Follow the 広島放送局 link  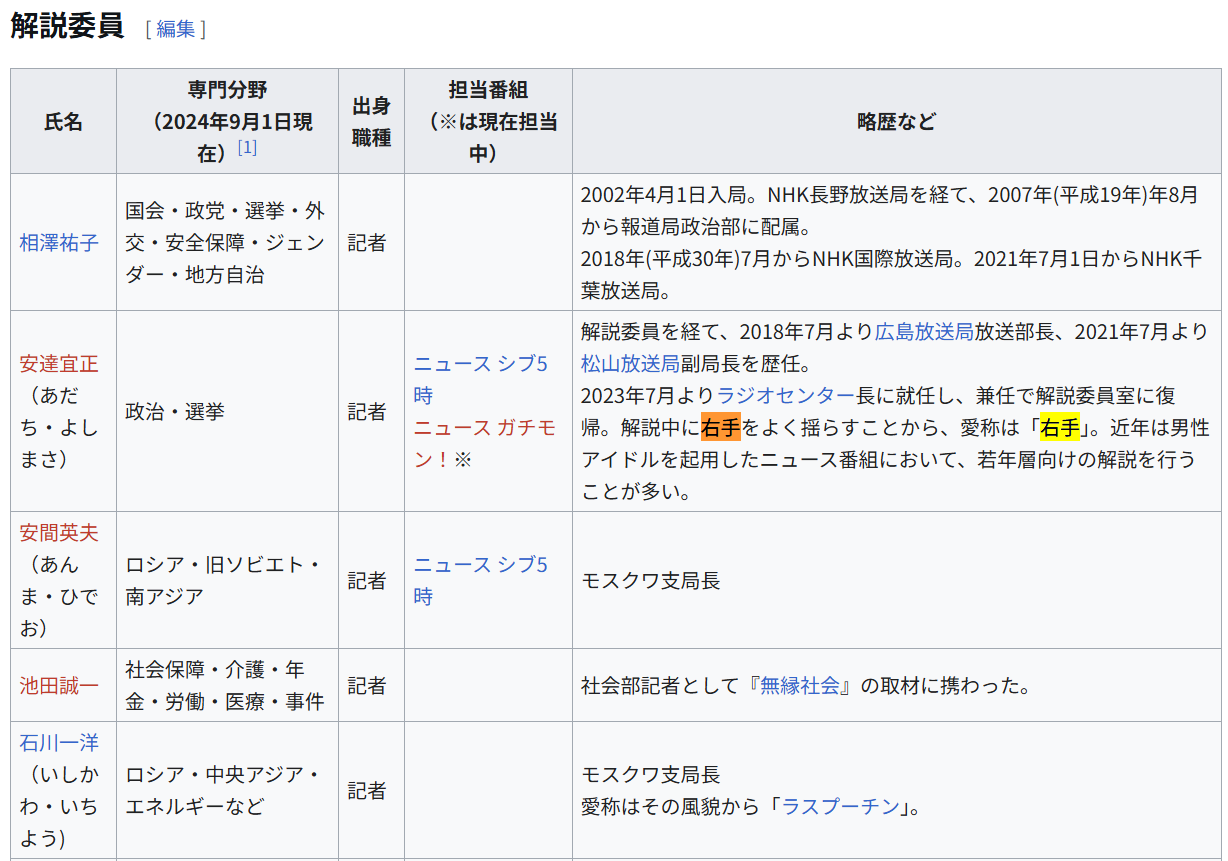924,332
